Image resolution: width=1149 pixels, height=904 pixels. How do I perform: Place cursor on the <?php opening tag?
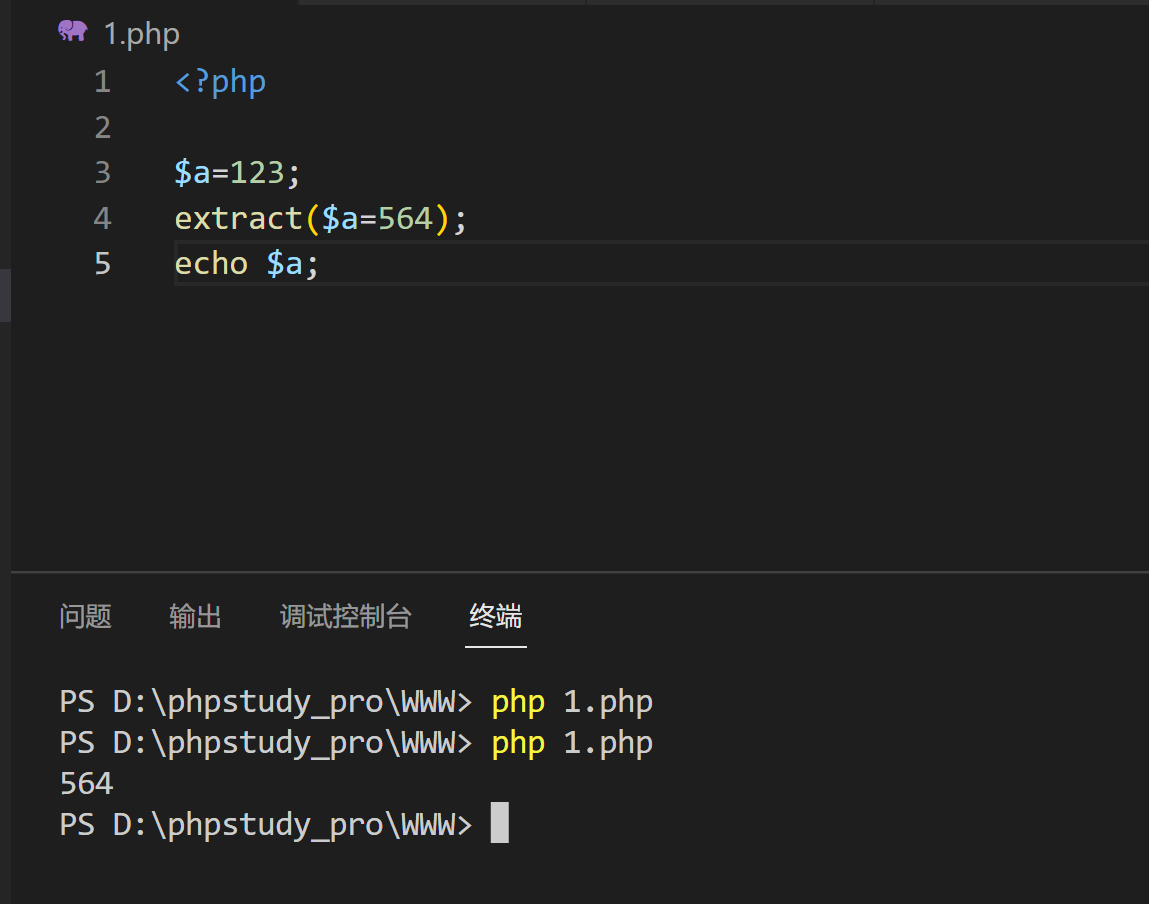click(x=220, y=82)
